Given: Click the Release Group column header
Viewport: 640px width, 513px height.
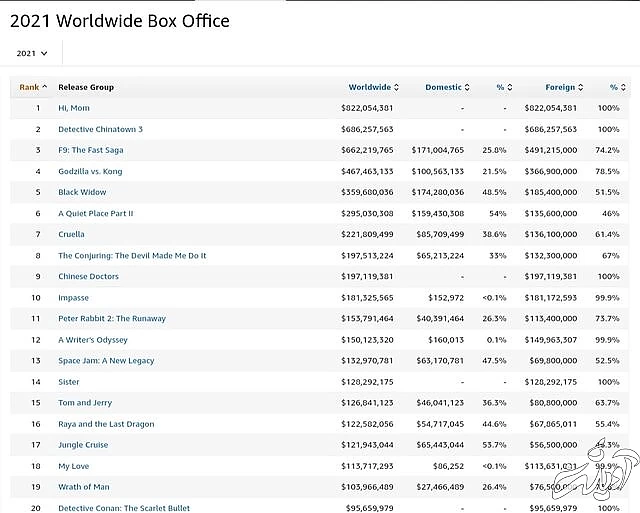Looking at the screenshot, I should point(86,87).
